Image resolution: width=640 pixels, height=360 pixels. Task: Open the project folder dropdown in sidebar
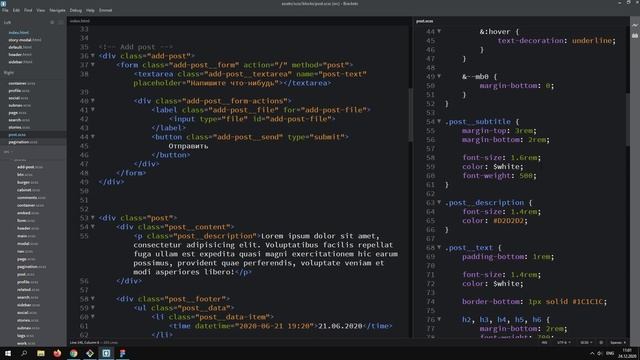tap(8, 152)
